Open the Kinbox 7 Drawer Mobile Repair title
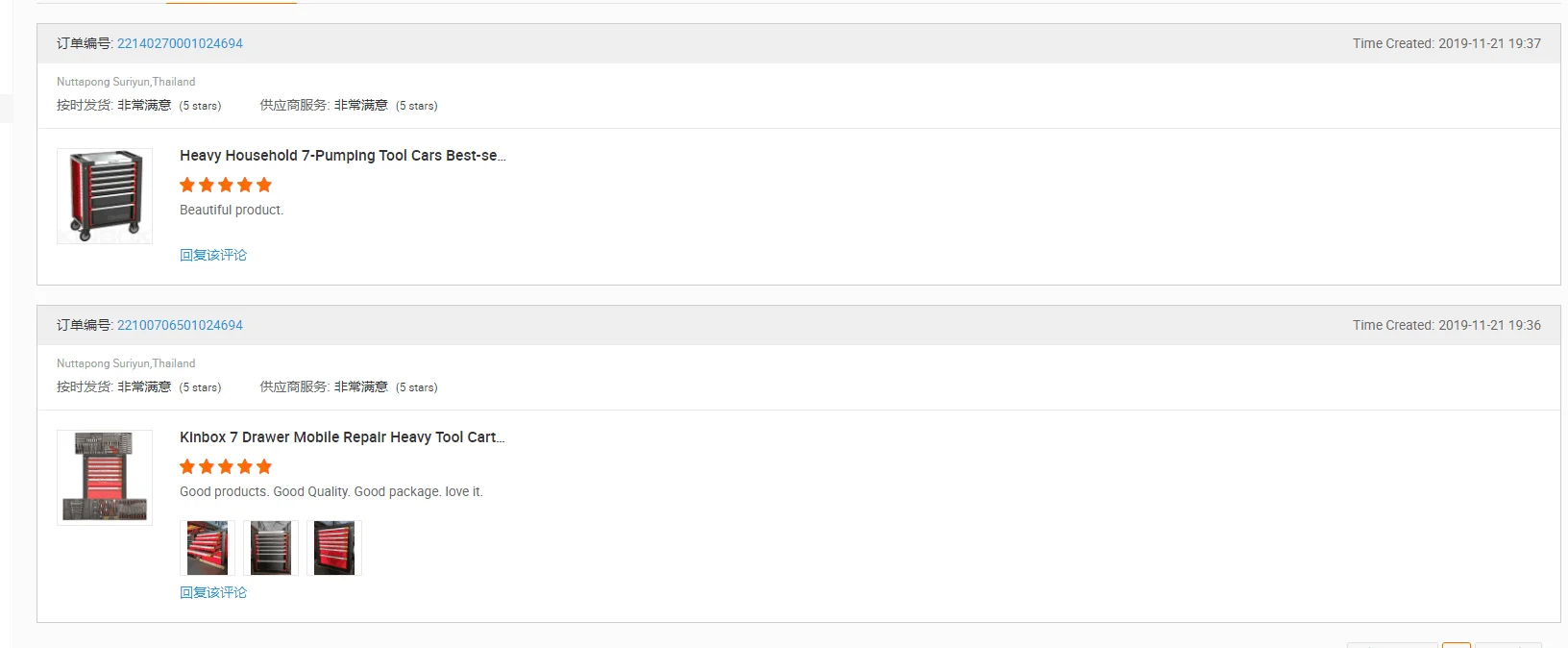Screen dimensions: 1568x648 point(342,437)
